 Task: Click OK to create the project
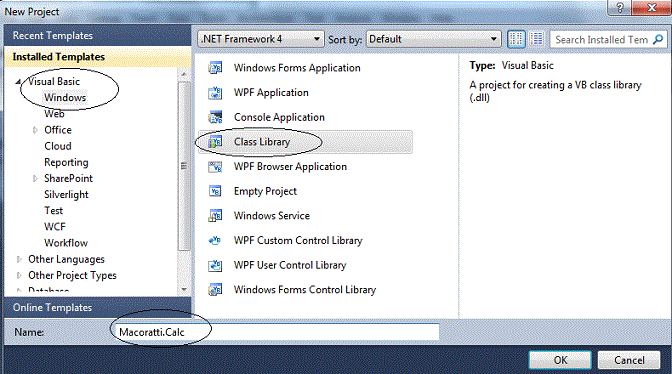pos(560,360)
